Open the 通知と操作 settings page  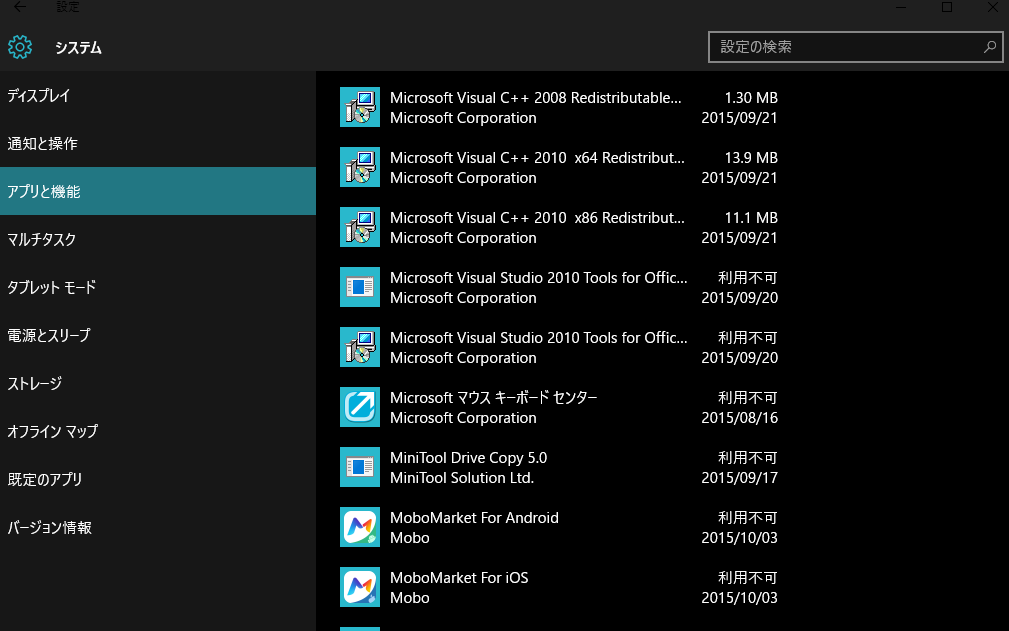click(158, 143)
